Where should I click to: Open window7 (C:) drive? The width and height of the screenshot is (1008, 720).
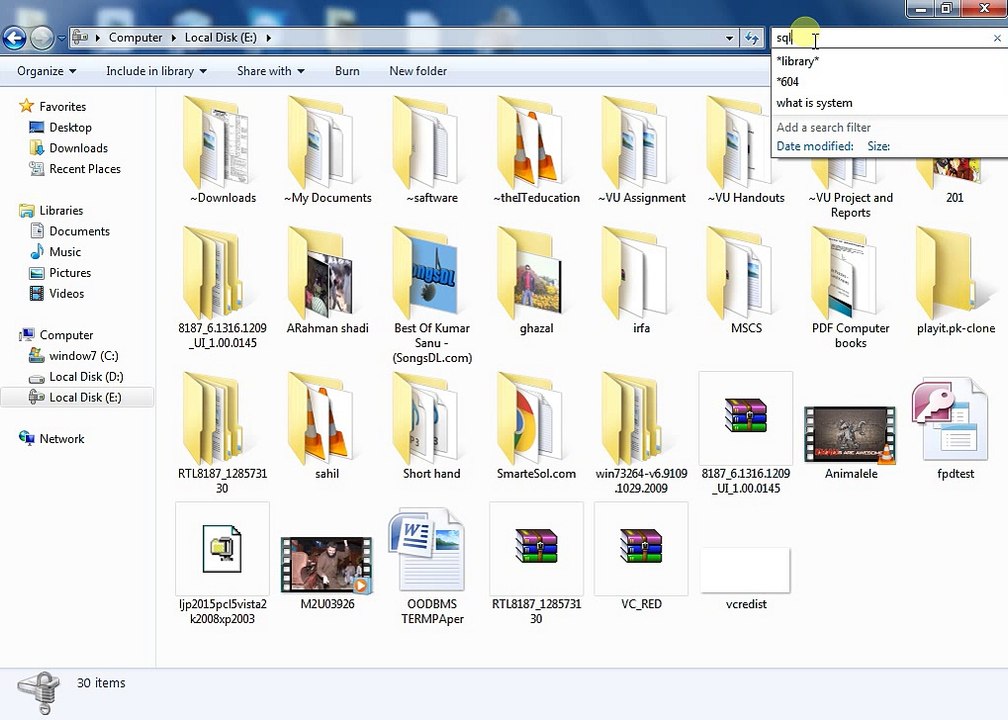[x=74, y=356]
